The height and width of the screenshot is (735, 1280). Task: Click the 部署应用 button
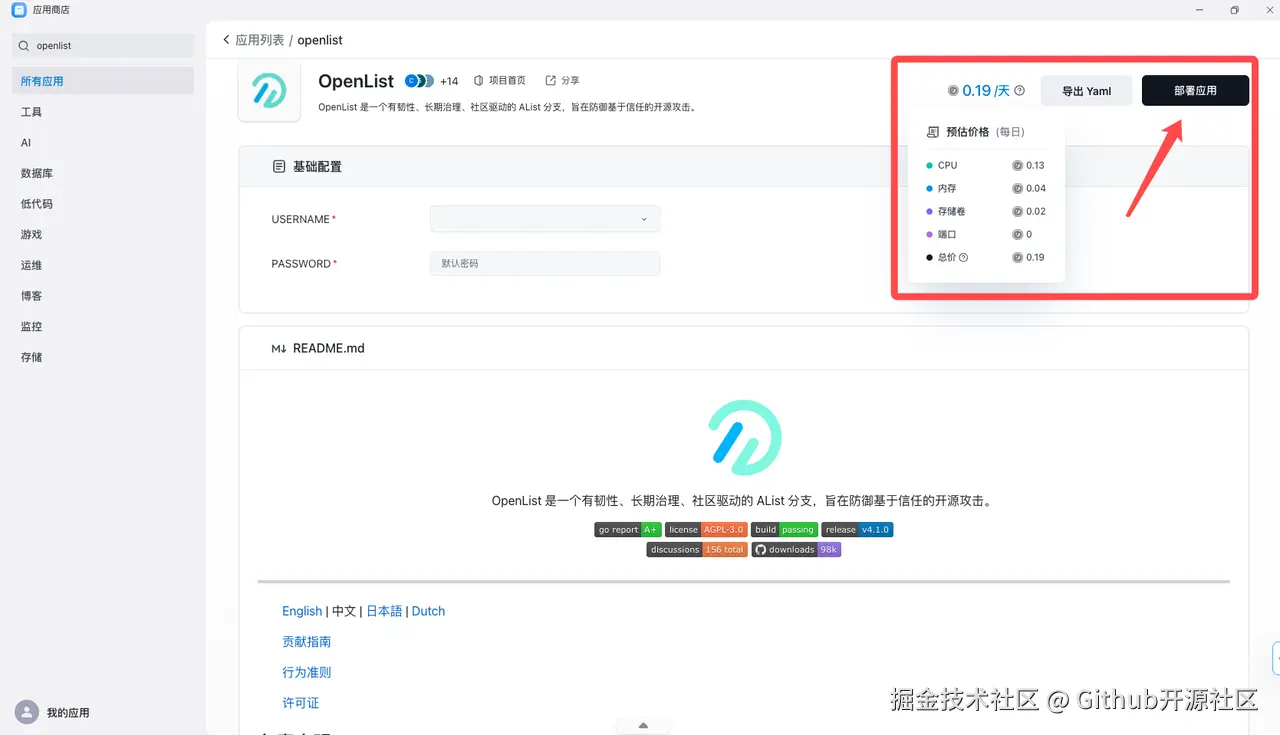point(1195,91)
